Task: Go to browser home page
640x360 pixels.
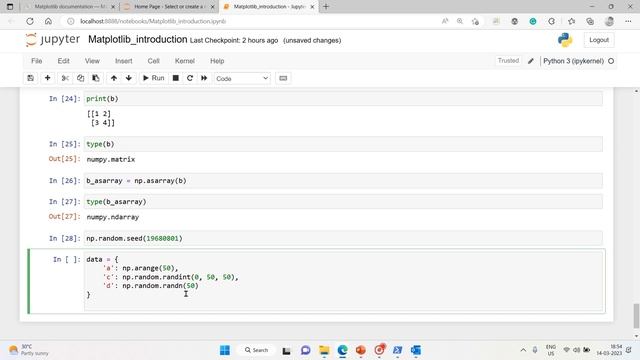Action: click(48, 21)
